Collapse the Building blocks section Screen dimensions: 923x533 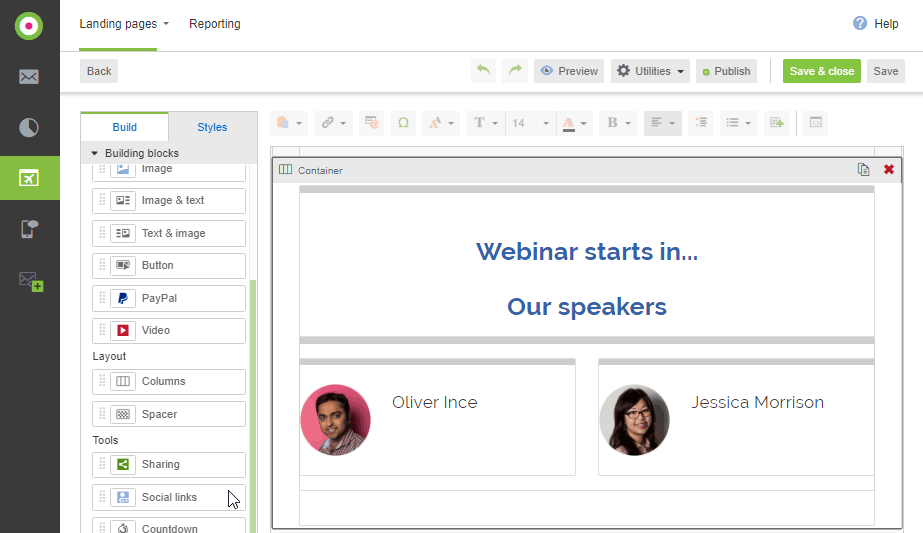click(x=95, y=153)
